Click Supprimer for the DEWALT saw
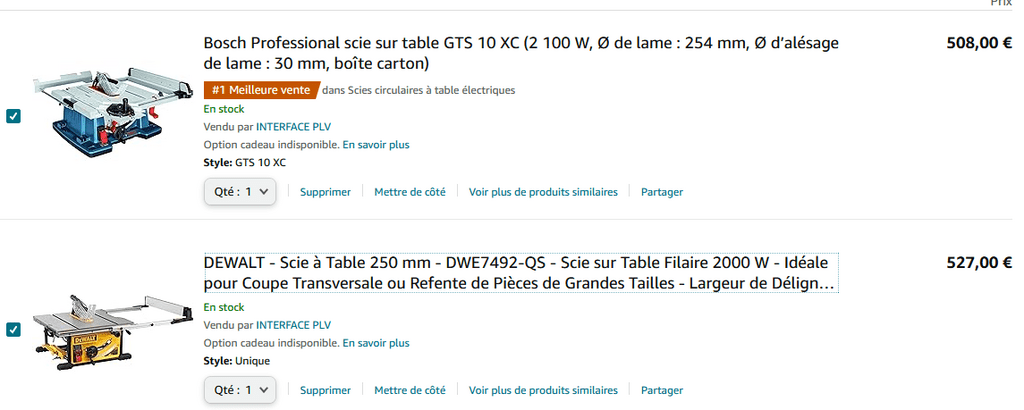1024x410 pixels. (x=325, y=390)
